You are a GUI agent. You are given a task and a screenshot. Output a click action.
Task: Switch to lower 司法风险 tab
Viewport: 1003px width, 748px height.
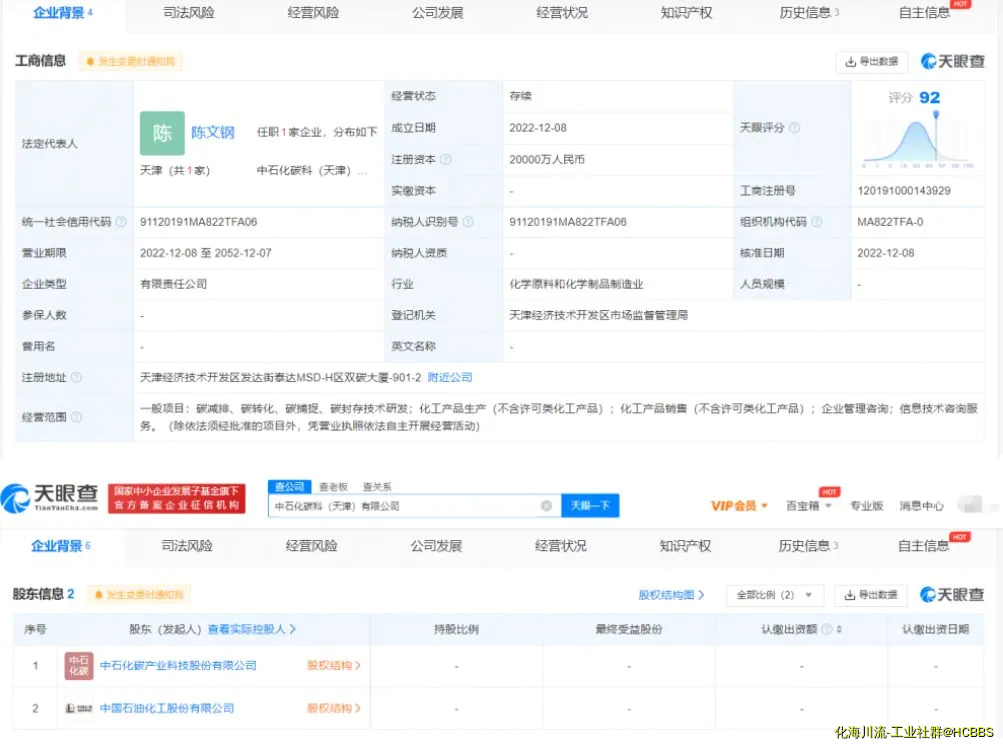187,546
